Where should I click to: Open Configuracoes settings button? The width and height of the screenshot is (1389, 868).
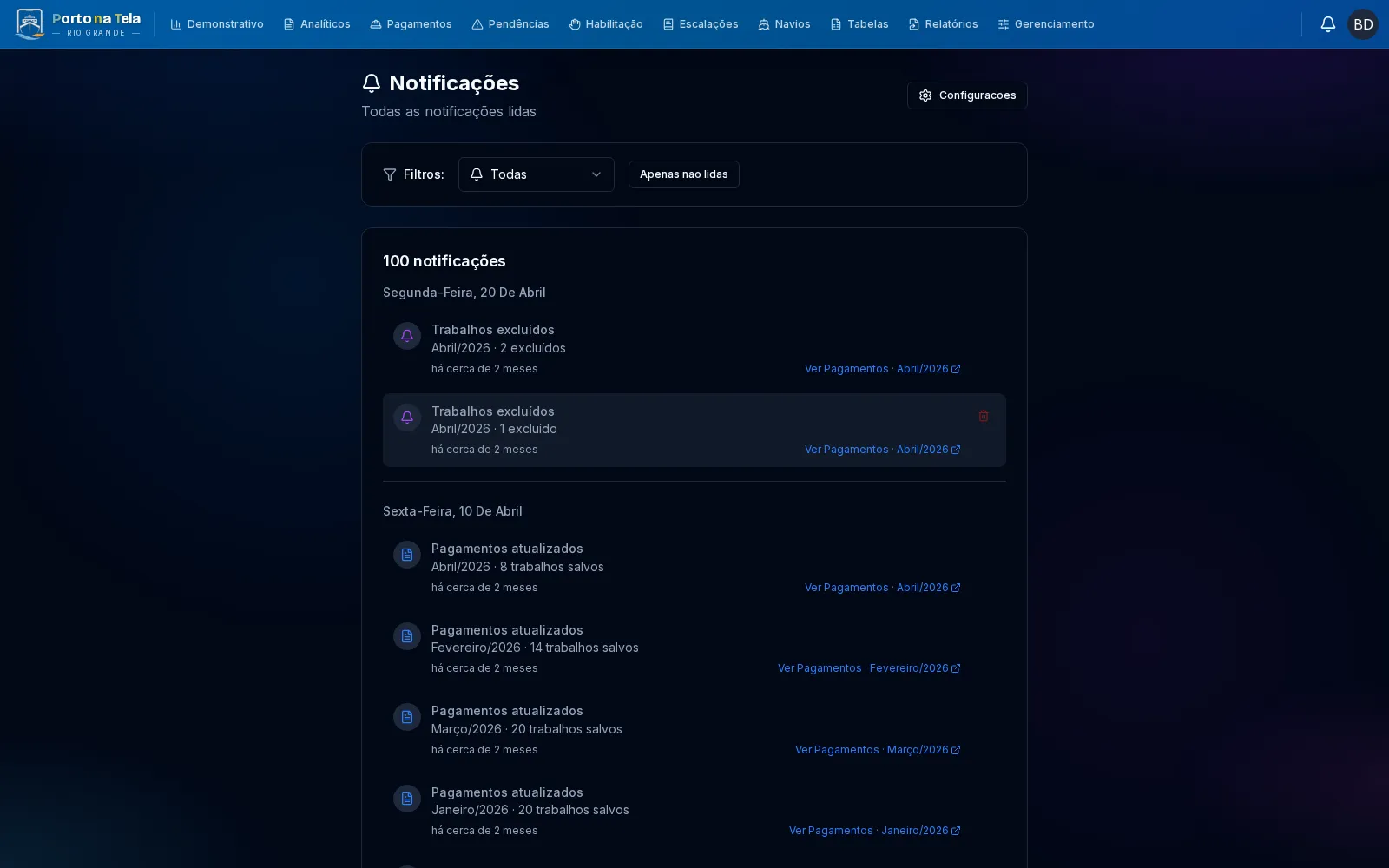[x=967, y=95]
